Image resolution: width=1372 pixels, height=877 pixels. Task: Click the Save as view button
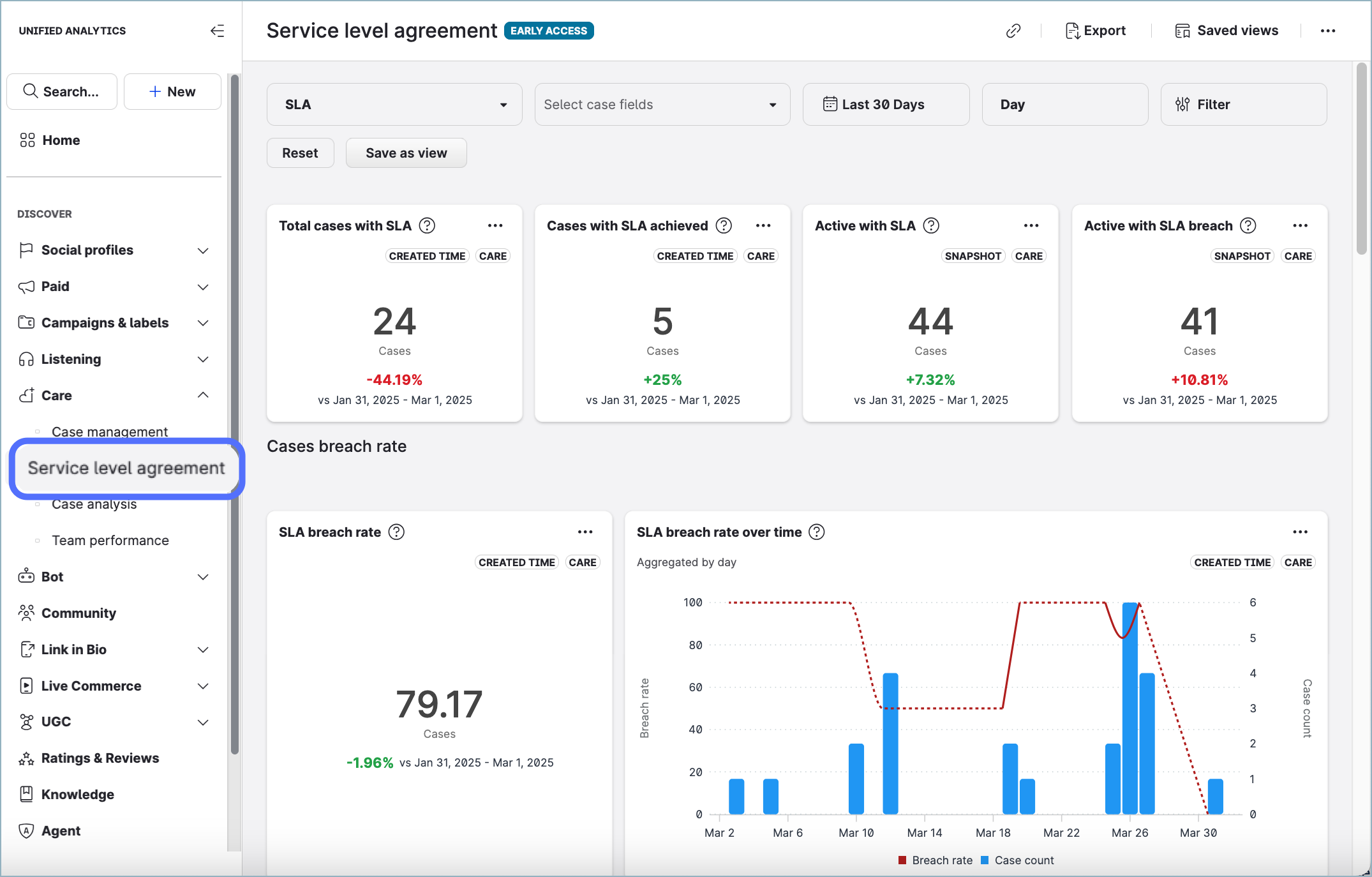(406, 153)
